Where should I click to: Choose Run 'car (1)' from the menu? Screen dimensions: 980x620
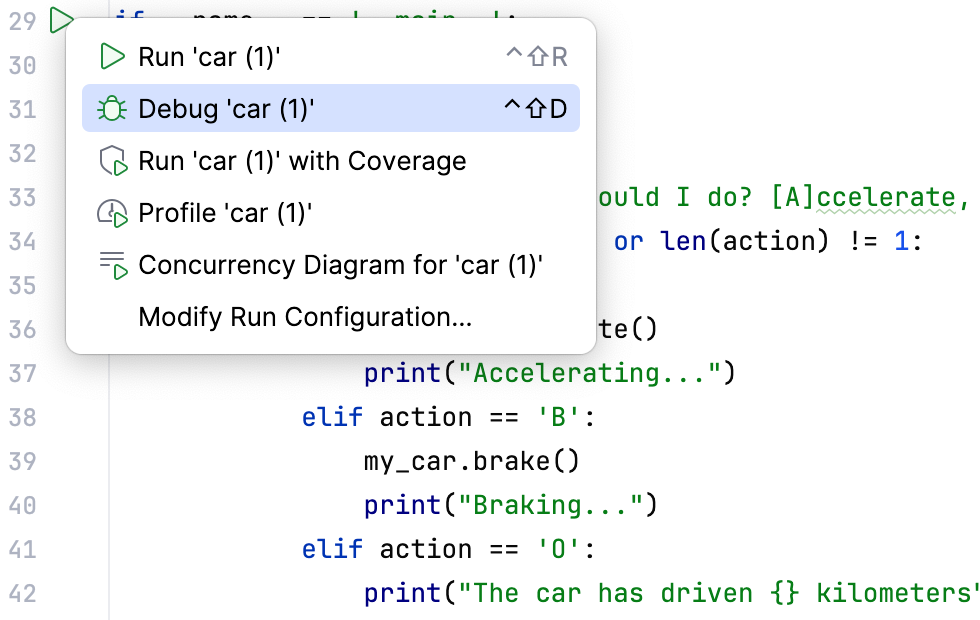pyautogui.click(x=210, y=57)
